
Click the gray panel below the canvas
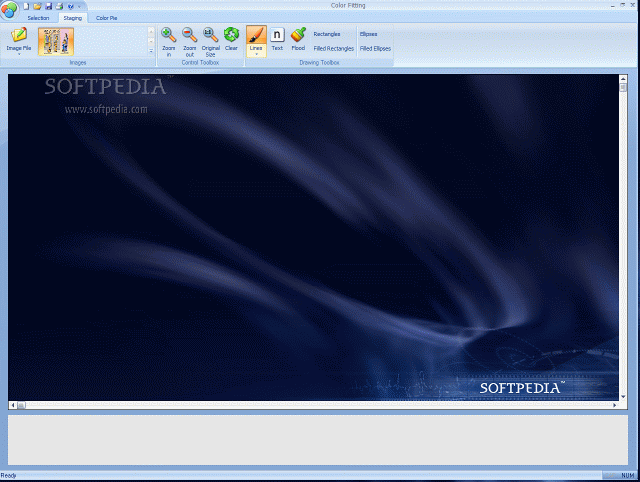pyautogui.click(x=318, y=440)
